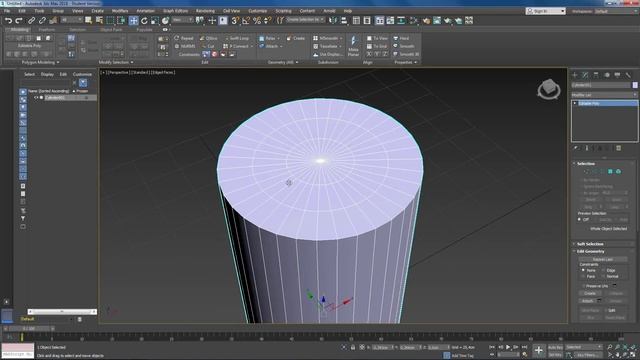Toggle the Auto Key button
The image size is (640, 360).
coord(555,347)
